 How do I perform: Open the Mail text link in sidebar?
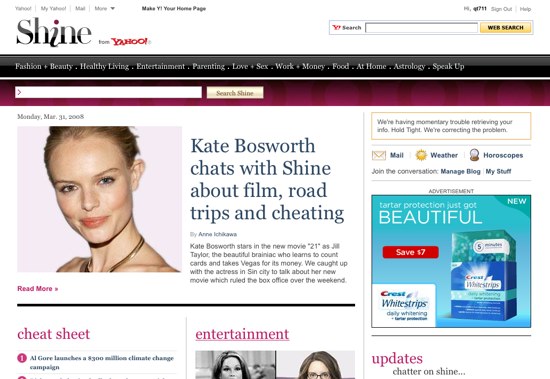[x=397, y=155]
